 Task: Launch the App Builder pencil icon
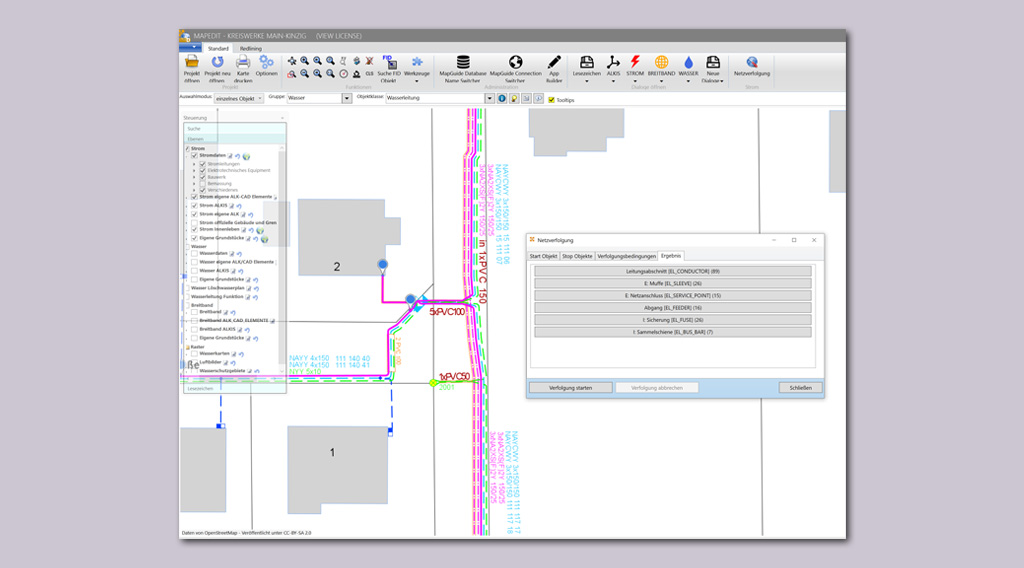tap(554, 63)
